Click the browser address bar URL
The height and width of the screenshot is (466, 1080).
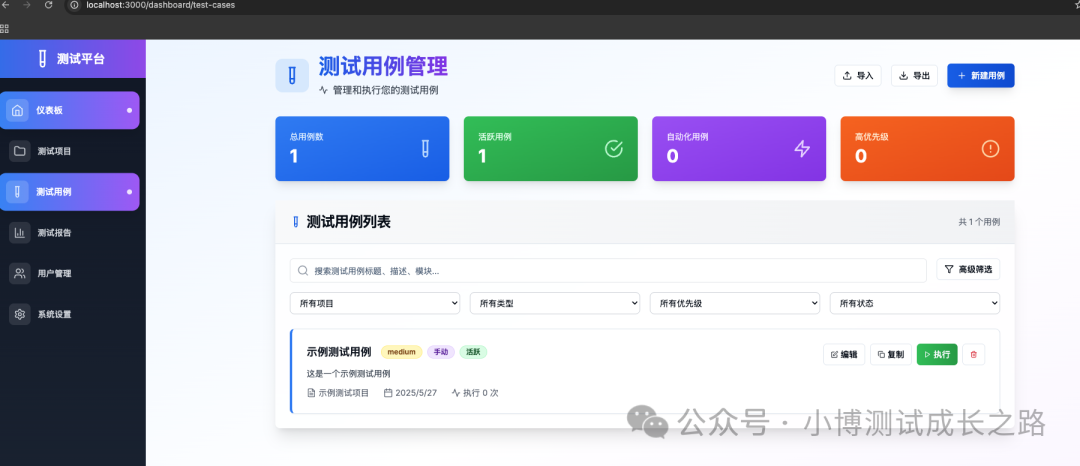click(160, 5)
